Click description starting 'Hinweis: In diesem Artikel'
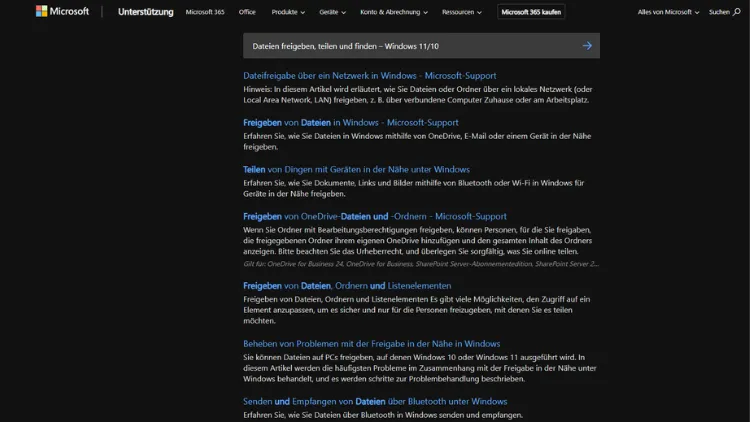 pyautogui.click(x=418, y=94)
